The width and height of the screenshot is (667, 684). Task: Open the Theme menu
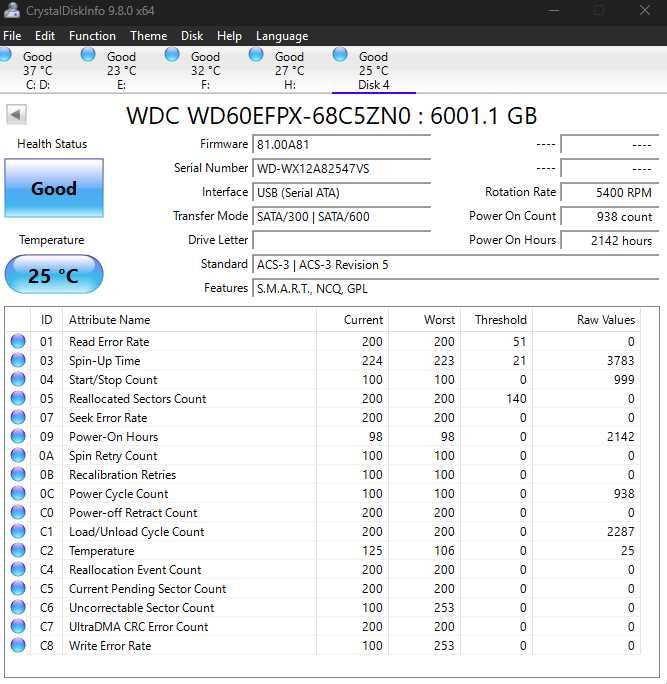point(148,36)
